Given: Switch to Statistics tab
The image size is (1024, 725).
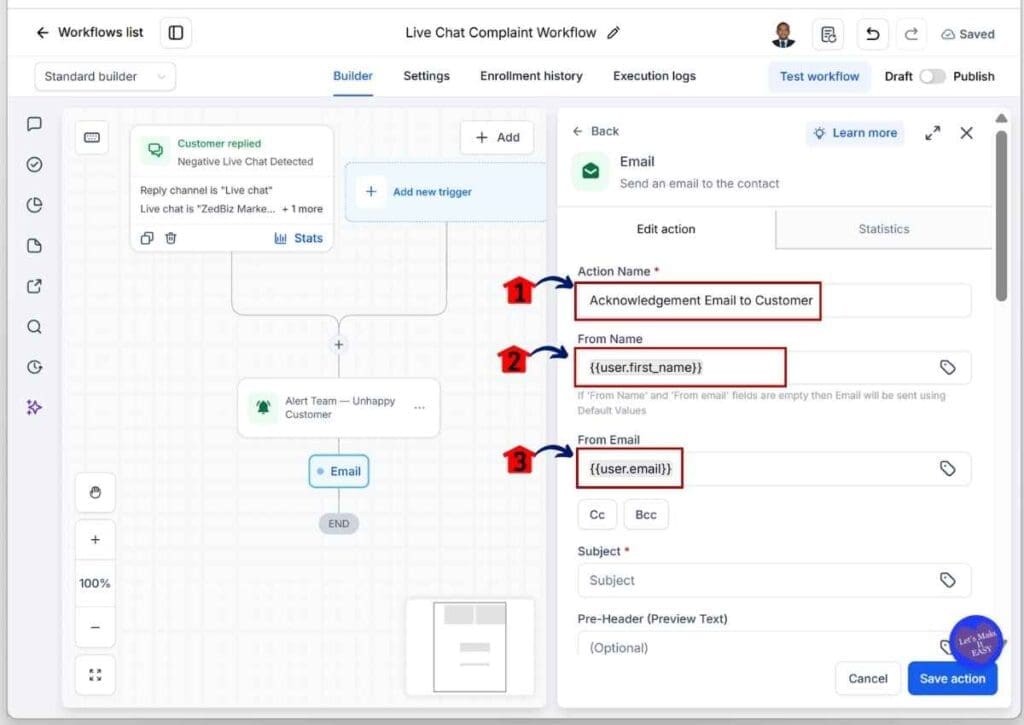Looking at the screenshot, I should coord(884,229).
